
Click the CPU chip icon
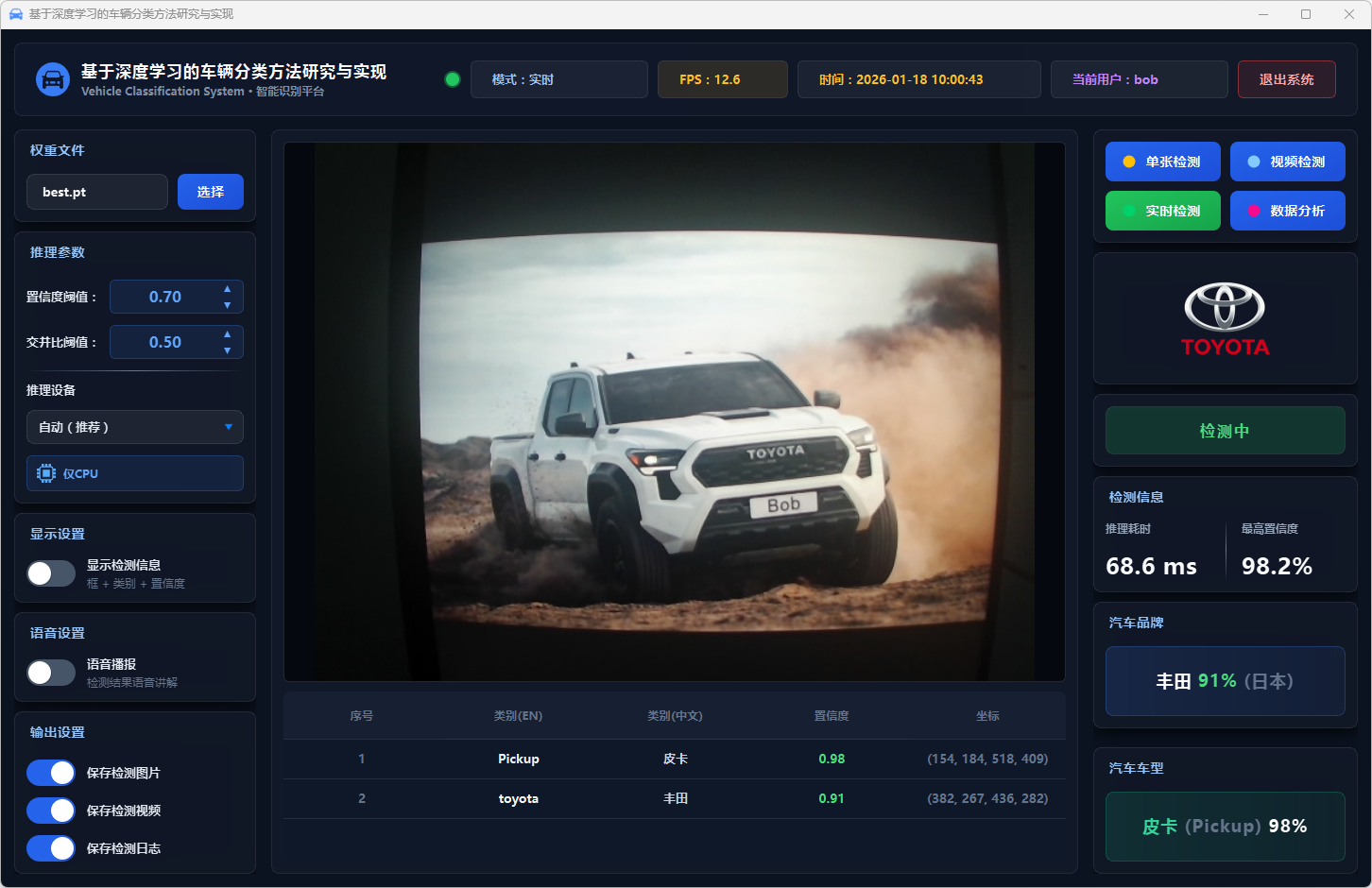click(x=46, y=473)
